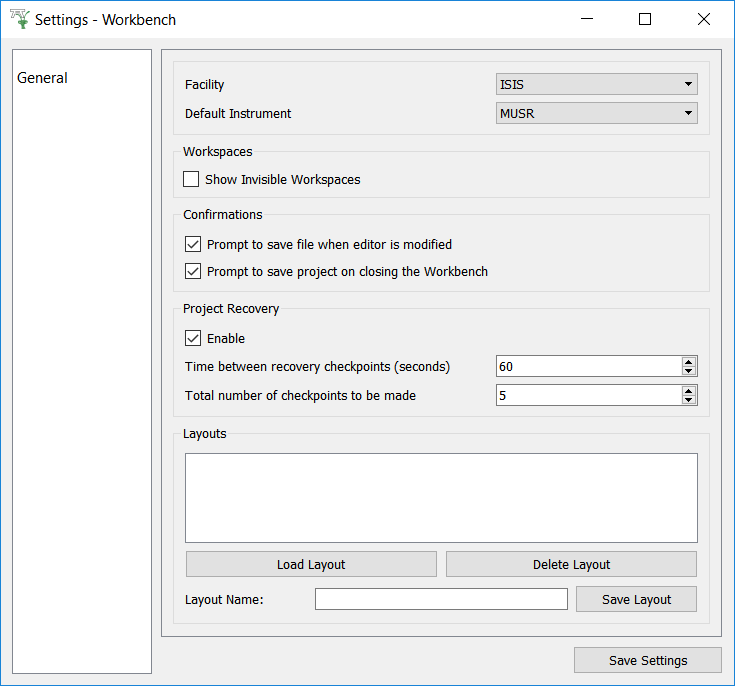
Task: Open the Facility dropdown showing ISIS
Action: point(596,85)
